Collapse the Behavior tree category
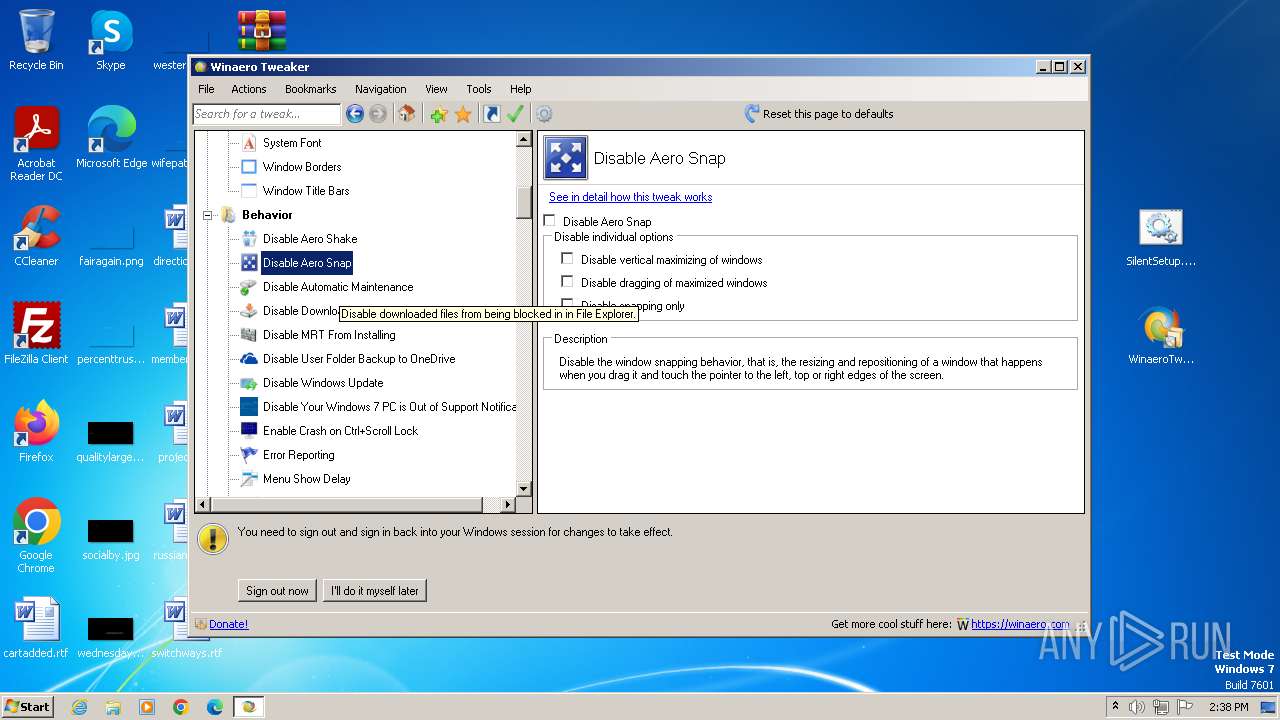This screenshot has width=1280, height=720. pyautogui.click(x=209, y=215)
